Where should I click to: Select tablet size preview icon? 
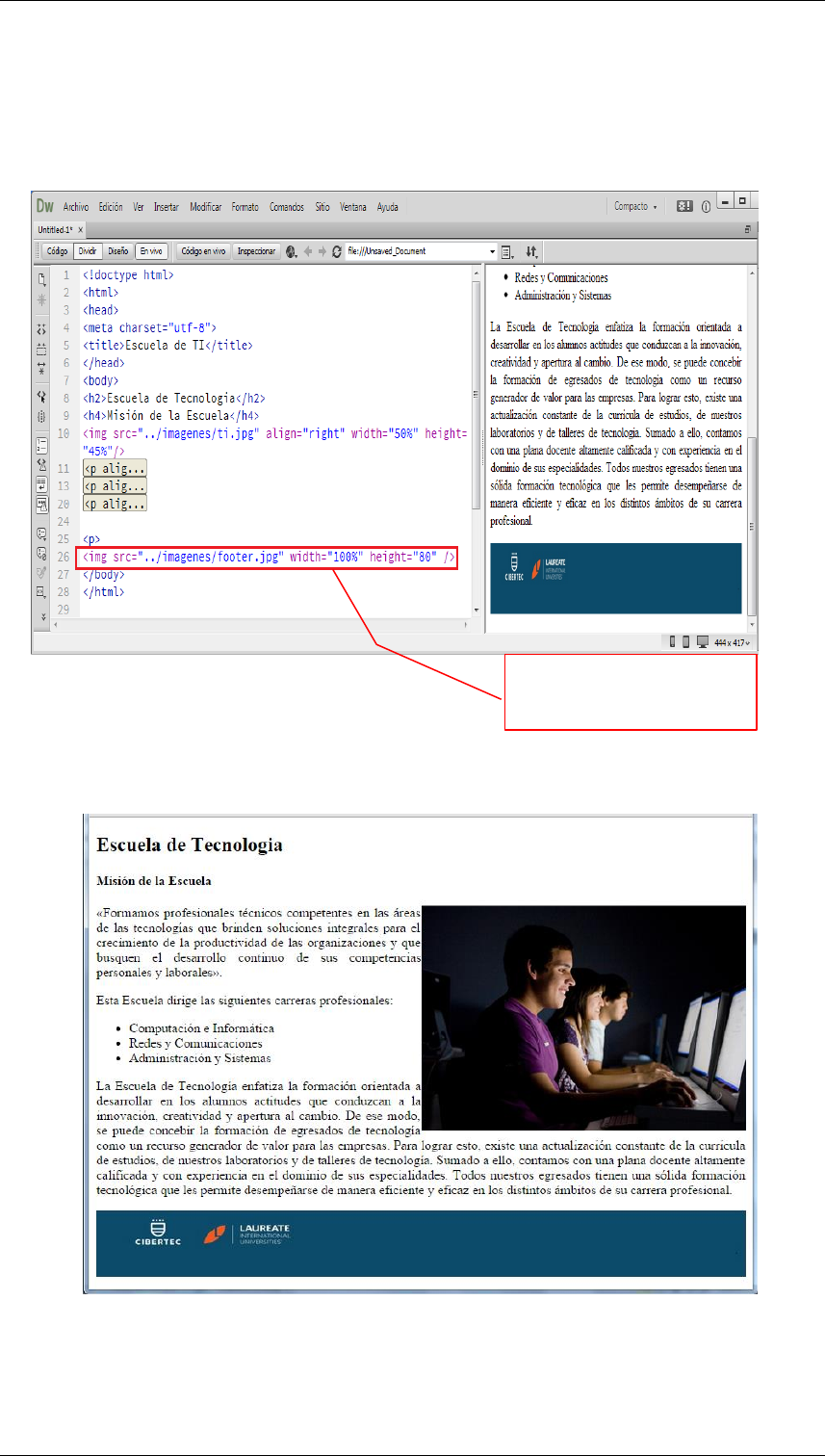click(685, 642)
